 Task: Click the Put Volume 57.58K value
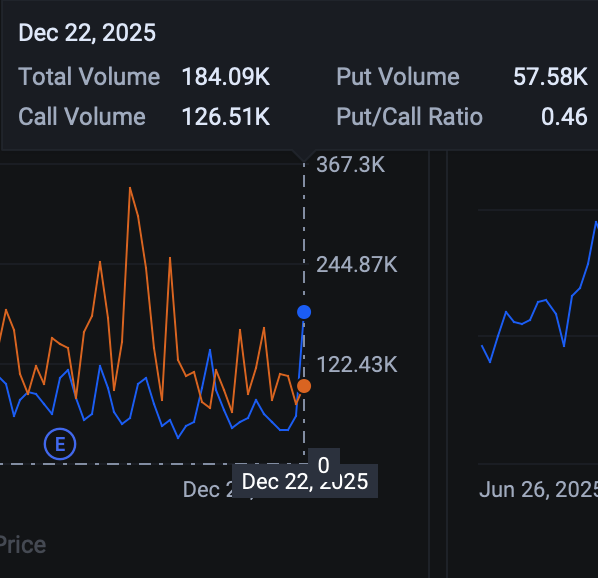(550, 77)
